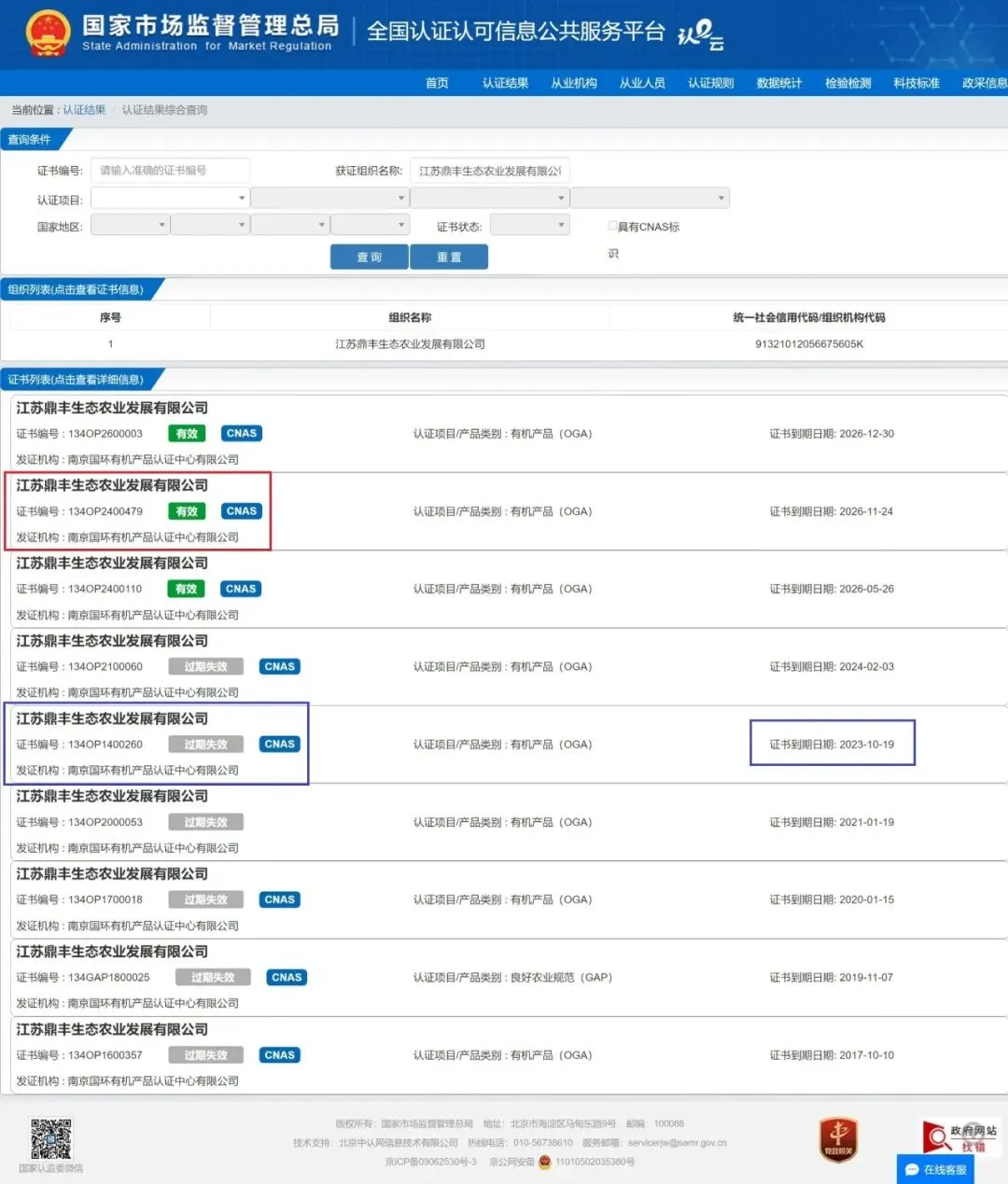The height and width of the screenshot is (1184, 1008).
Task: Focus the 获证组织名称 input field
Action: [490, 171]
